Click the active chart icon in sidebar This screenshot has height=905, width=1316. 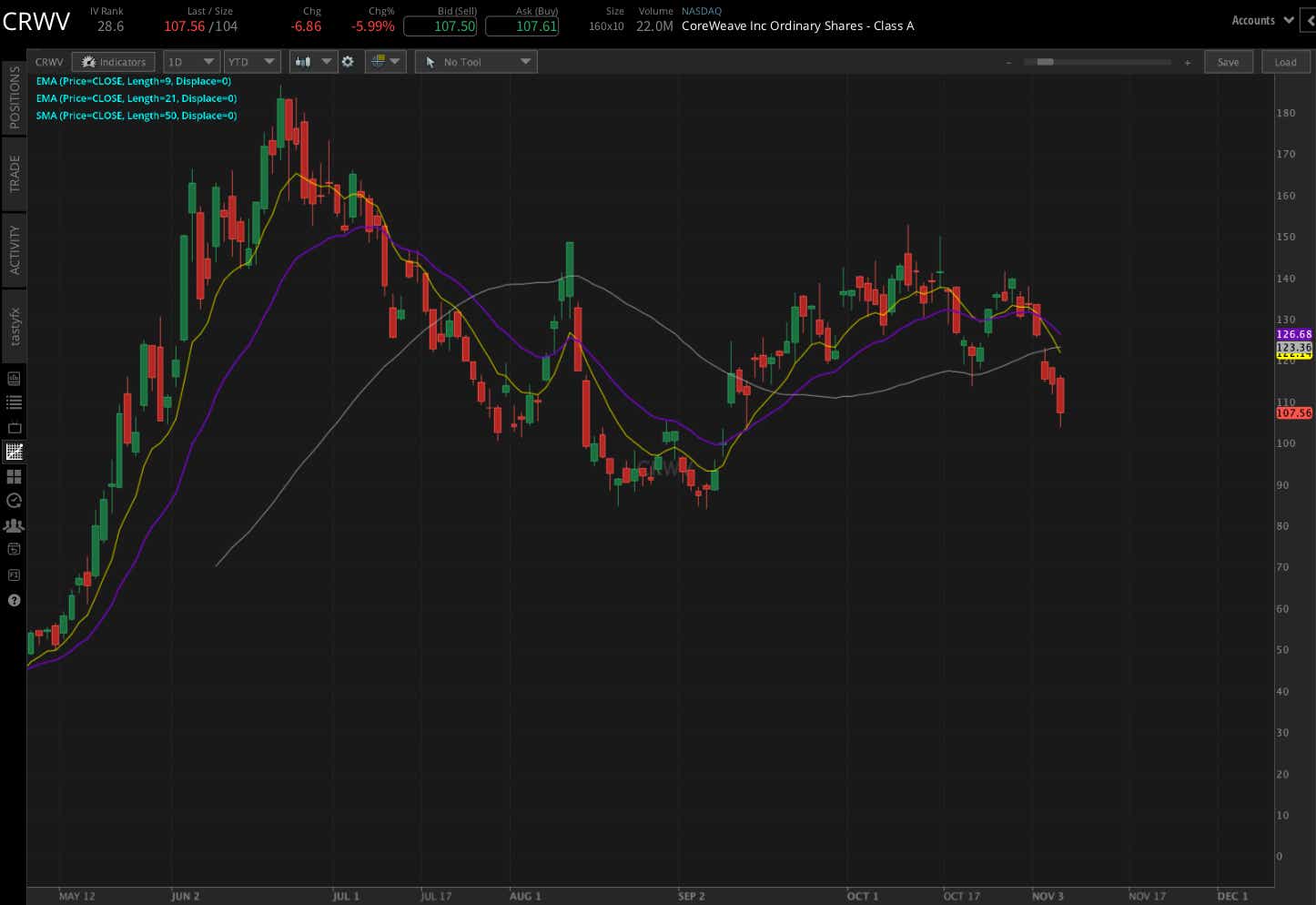(14, 452)
